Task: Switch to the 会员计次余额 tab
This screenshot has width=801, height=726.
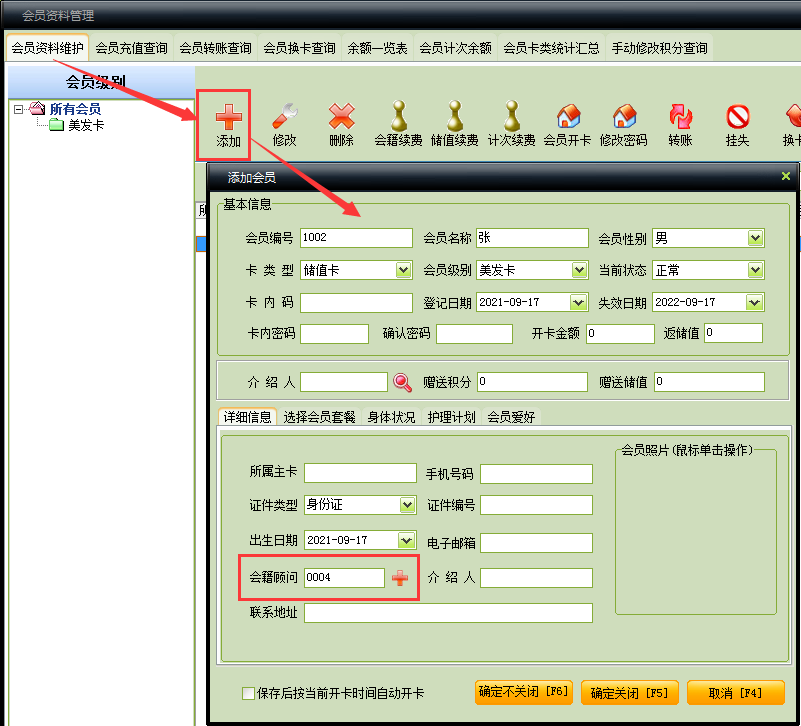Action: tap(455, 48)
